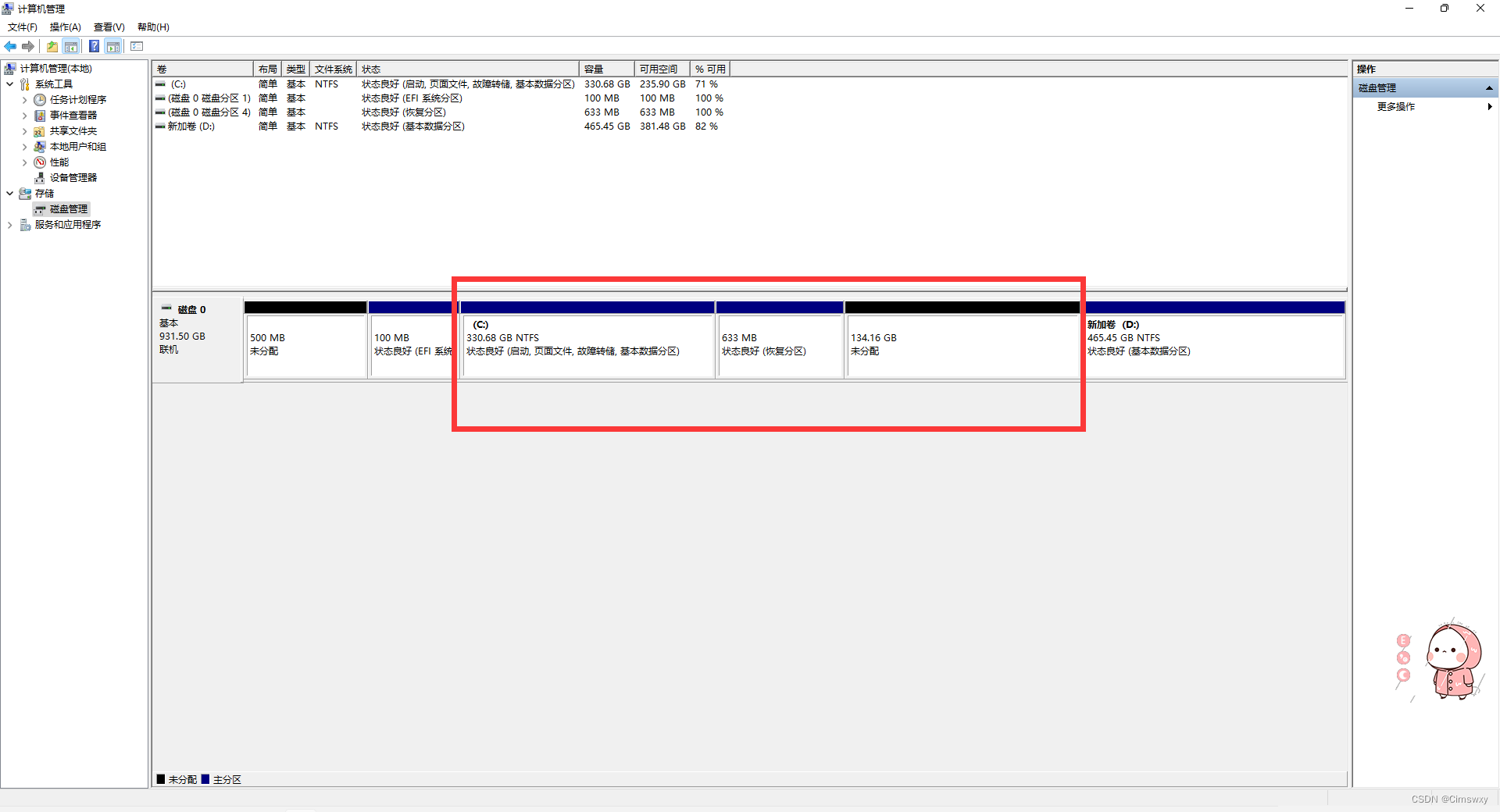Screen dimensions: 1500x812
Task: Click the 磁盘管理 disk icon in tree
Action: click(x=40, y=209)
